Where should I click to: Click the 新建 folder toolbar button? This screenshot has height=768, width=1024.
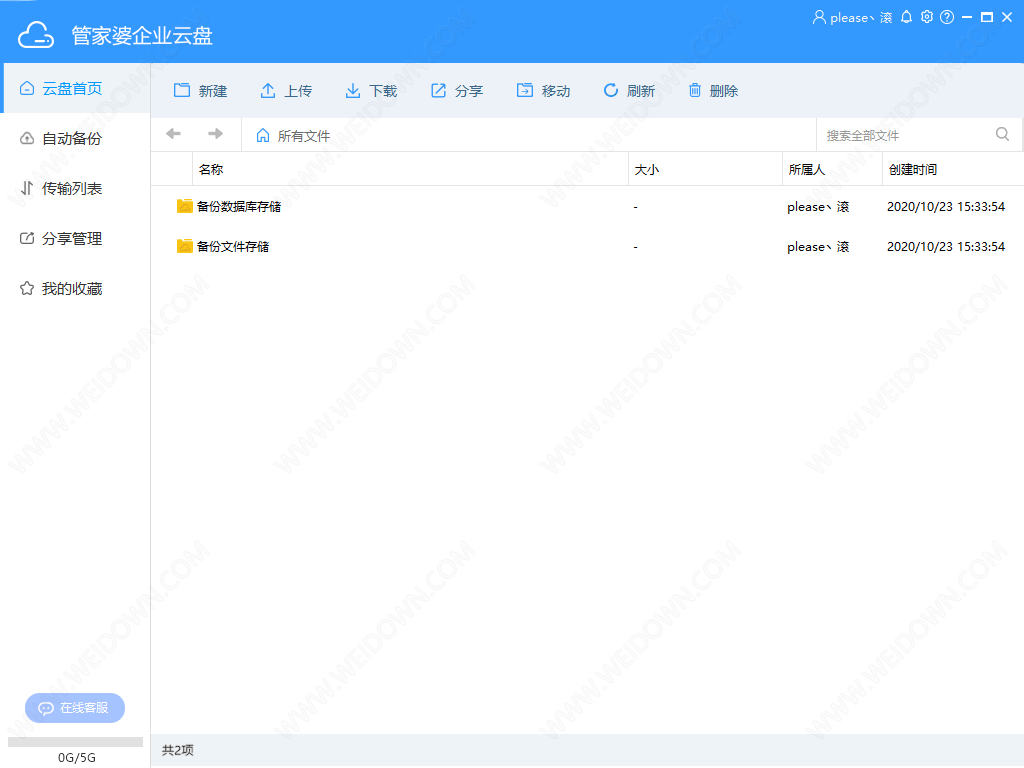[x=200, y=91]
